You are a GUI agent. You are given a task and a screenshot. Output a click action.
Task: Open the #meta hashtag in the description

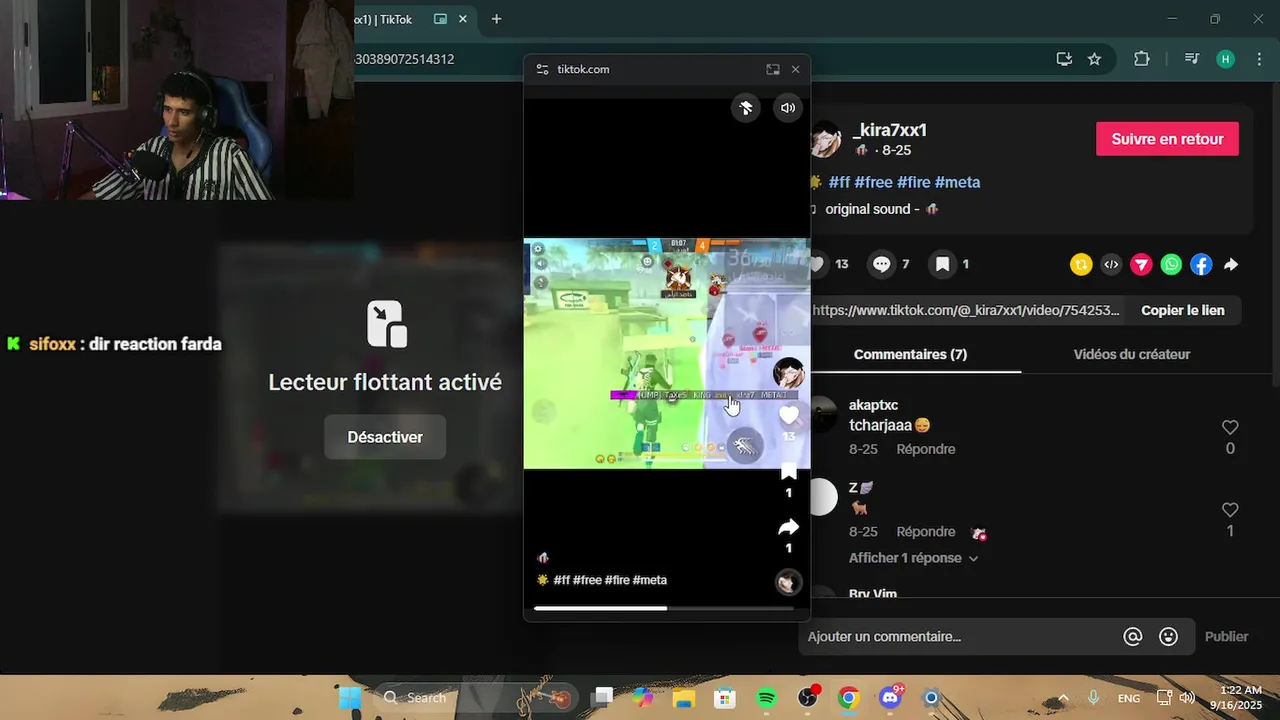[957, 182]
